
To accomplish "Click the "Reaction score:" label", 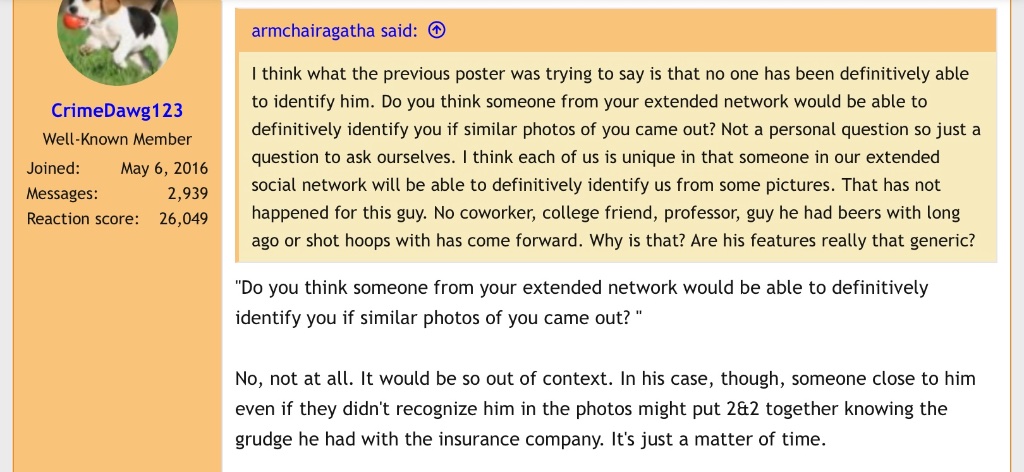I will tap(82, 218).
